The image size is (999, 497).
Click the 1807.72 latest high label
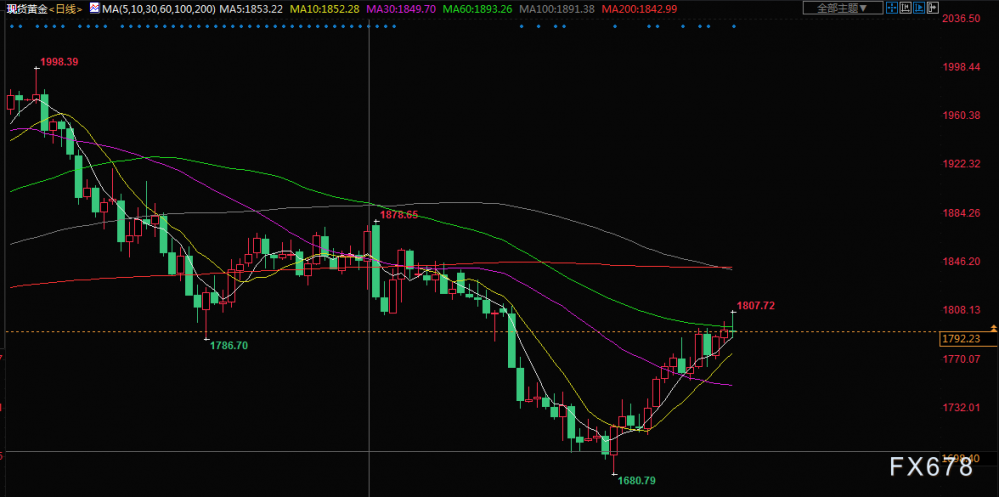pyautogui.click(x=756, y=306)
